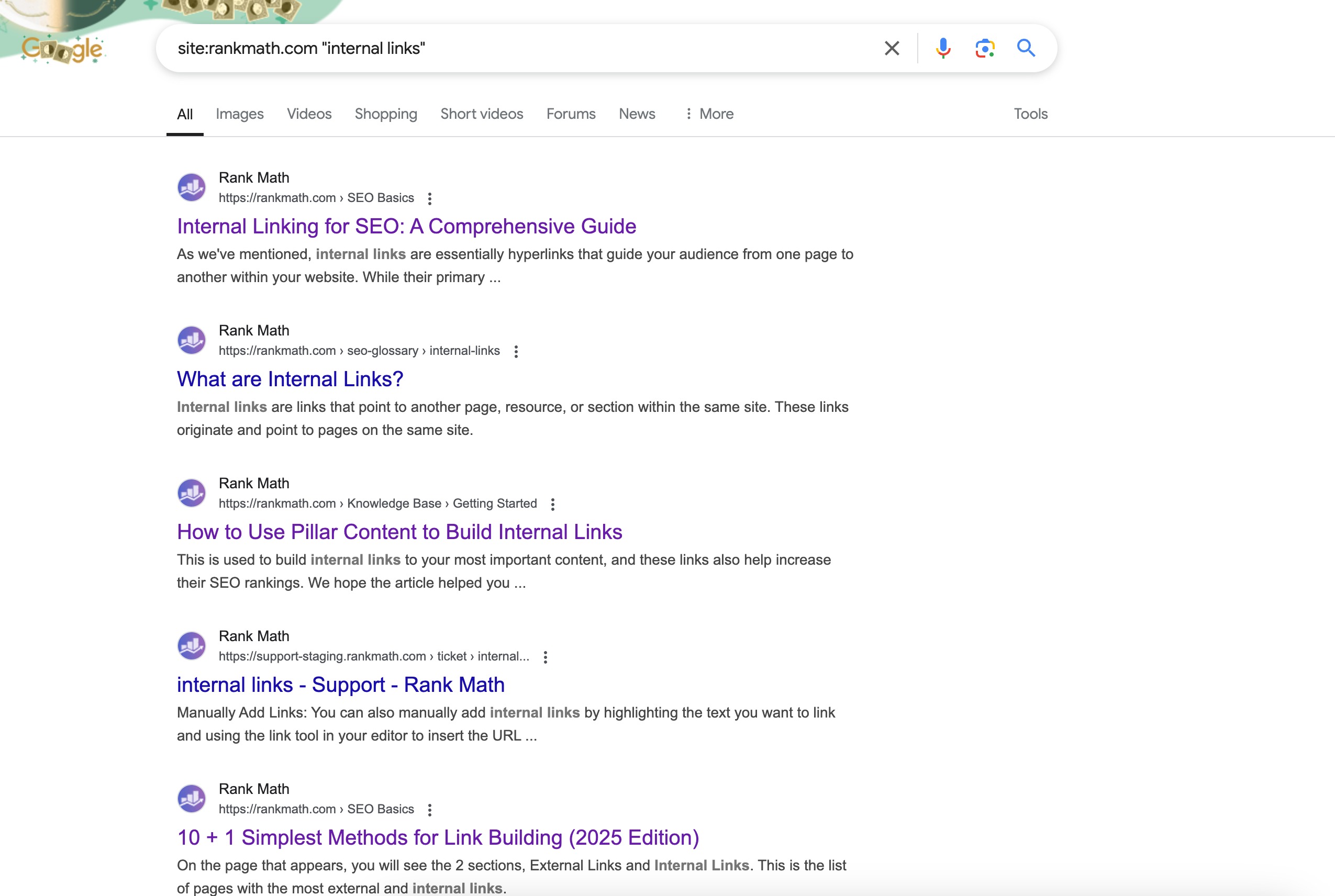Viewport: 1335px width, 896px height.
Task: Open Google Lens image search icon
Action: click(x=985, y=48)
